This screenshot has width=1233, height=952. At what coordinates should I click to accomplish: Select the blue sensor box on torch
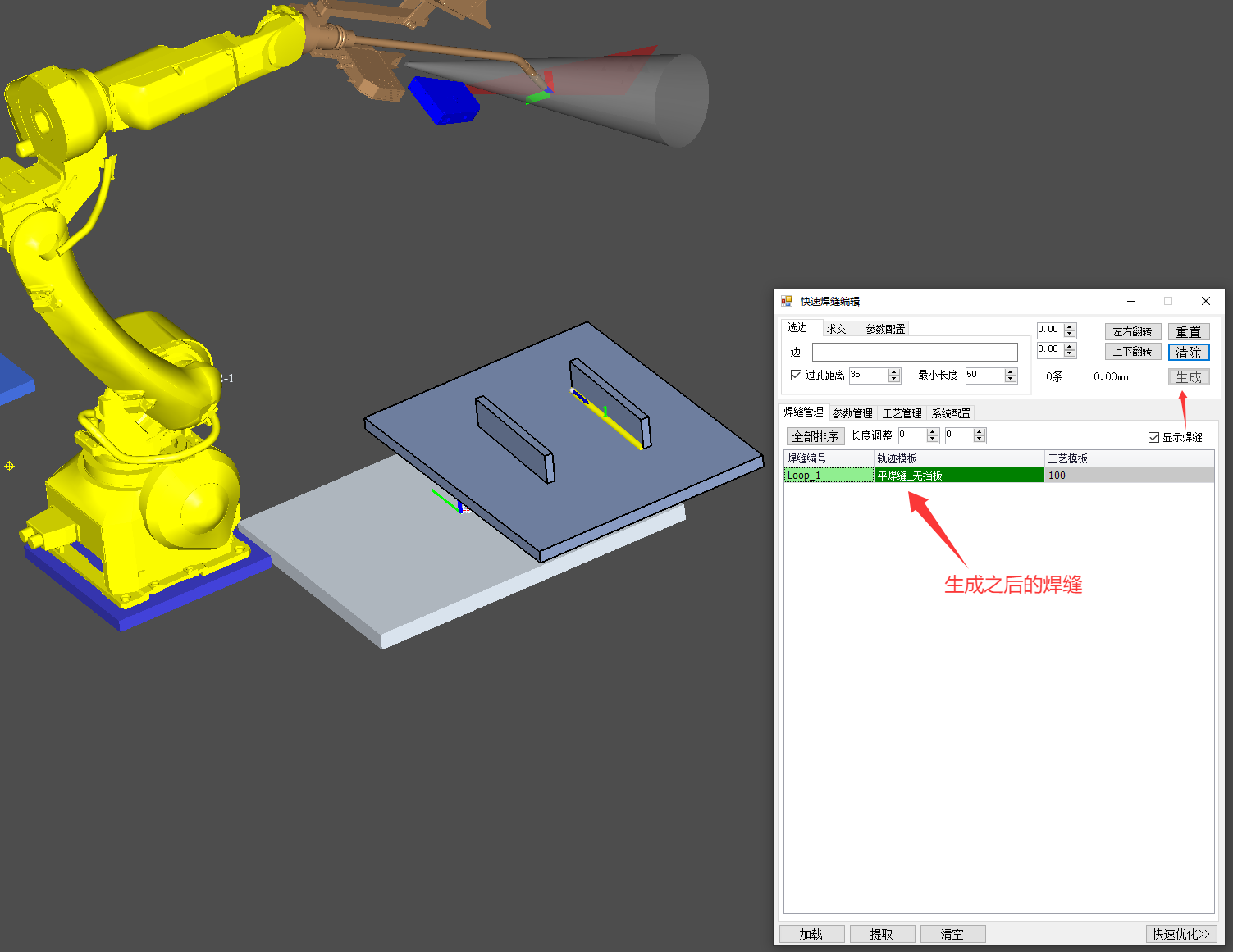point(443,101)
